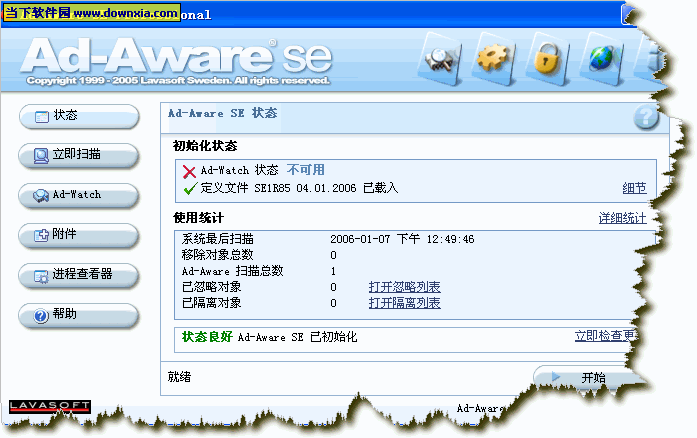The image size is (697, 438).
Task: Click the 已隔离对象 label
Action: pos(212,303)
